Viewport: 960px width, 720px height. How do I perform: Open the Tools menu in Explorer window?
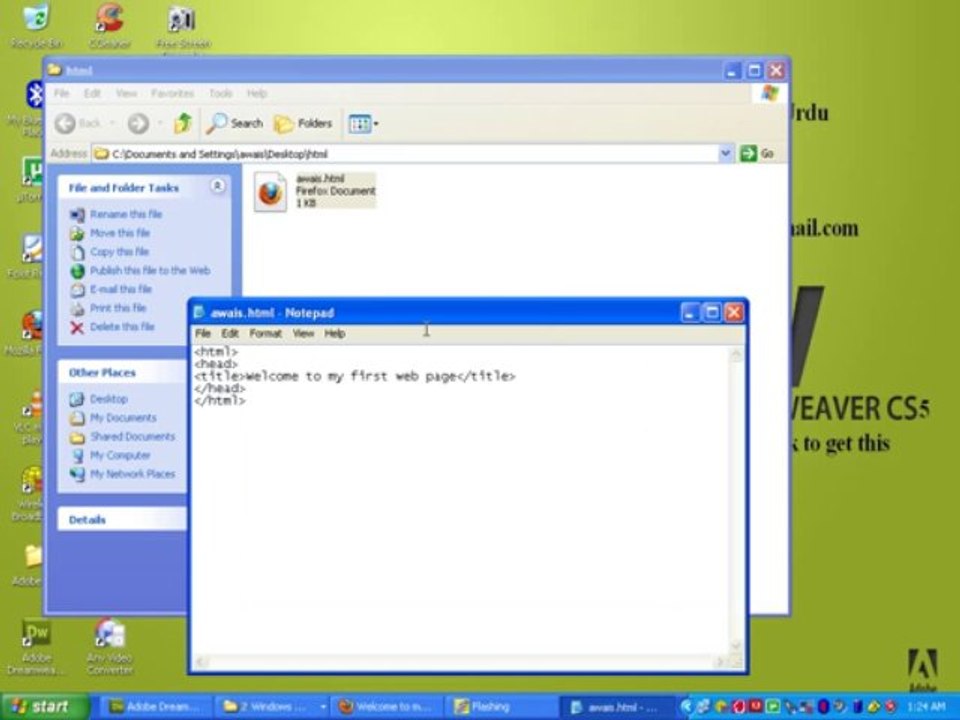tap(220, 93)
